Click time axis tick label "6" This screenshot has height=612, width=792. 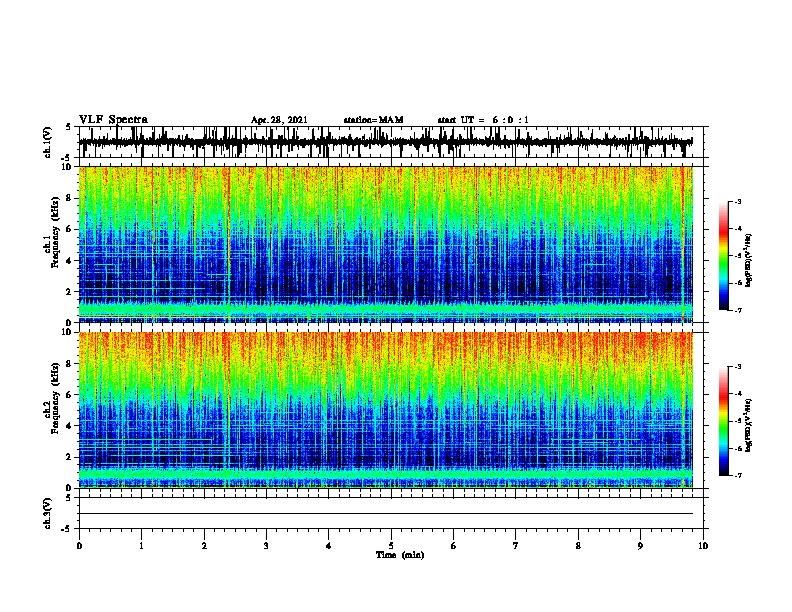tap(454, 546)
